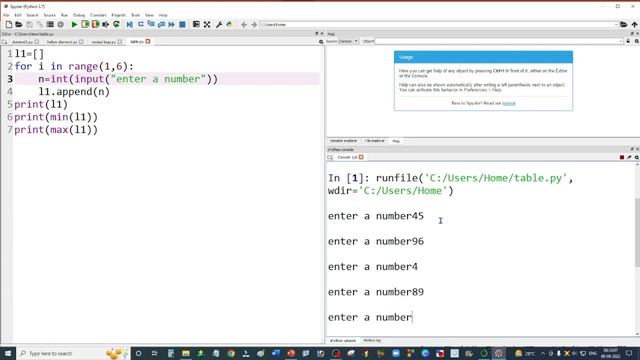Open the Source menu
Viewport: 640px width, 360px height.
pyautogui.click(x=49, y=15)
